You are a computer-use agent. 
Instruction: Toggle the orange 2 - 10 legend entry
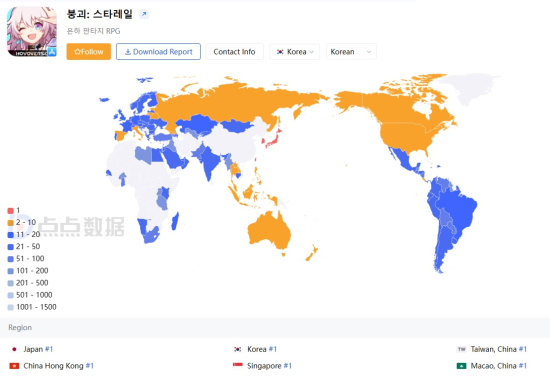pos(22,222)
